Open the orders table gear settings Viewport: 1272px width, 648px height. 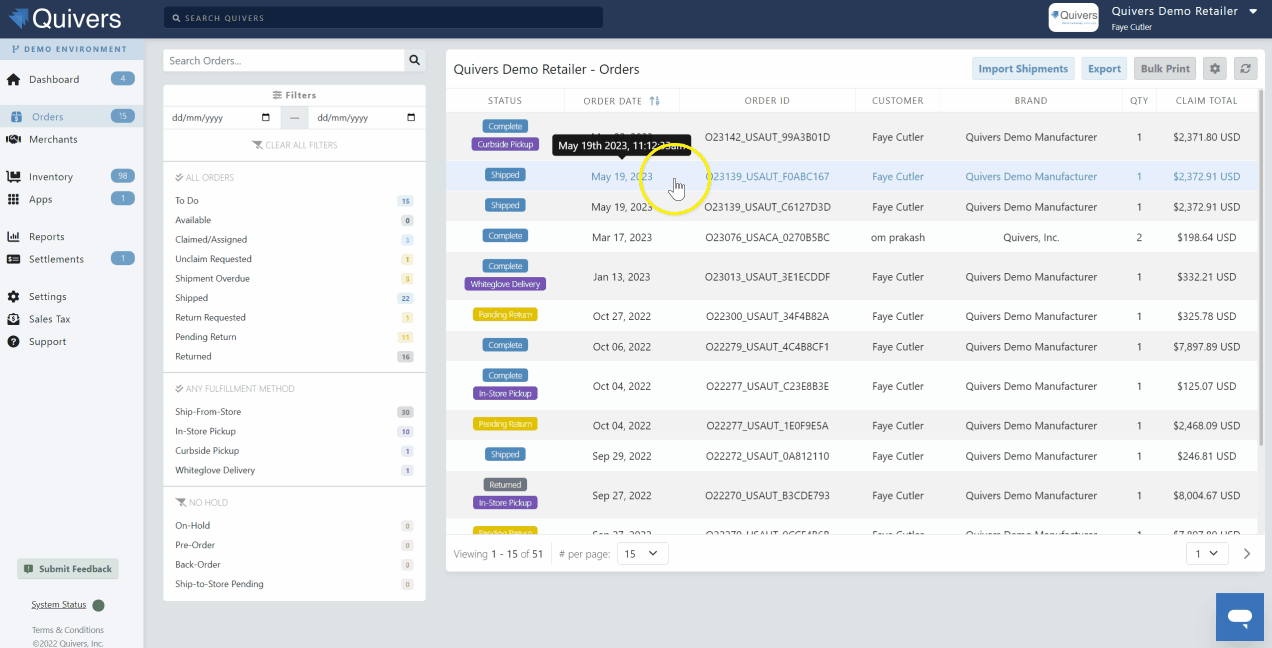pos(1215,69)
